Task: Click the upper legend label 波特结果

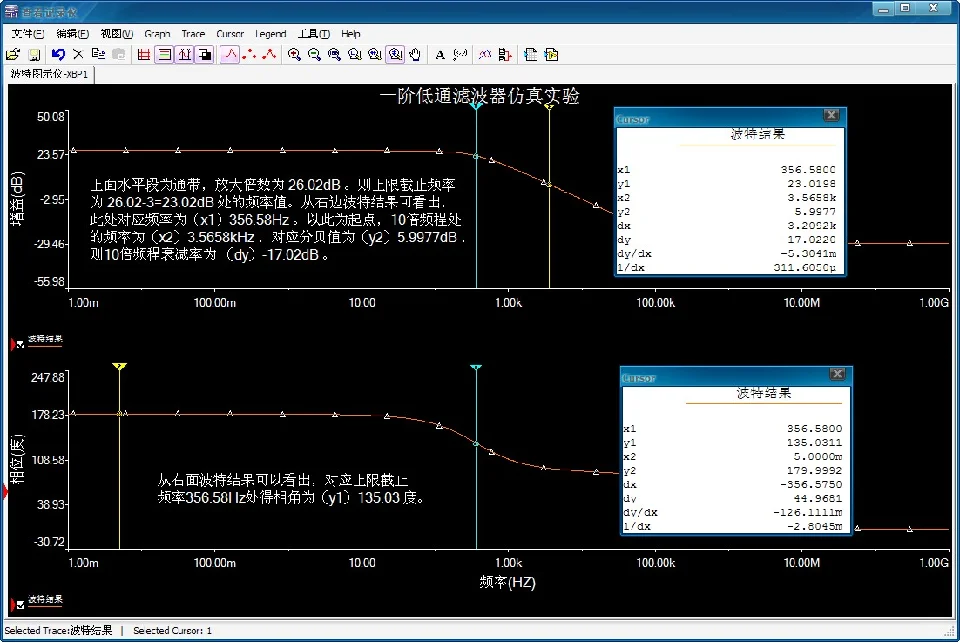Action: coord(45,339)
